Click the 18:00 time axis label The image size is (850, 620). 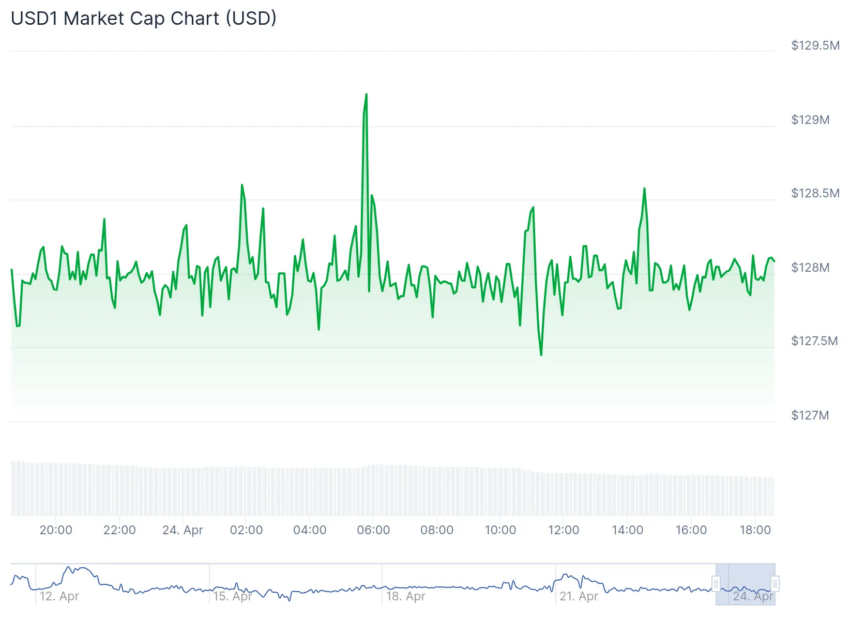tap(755, 530)
